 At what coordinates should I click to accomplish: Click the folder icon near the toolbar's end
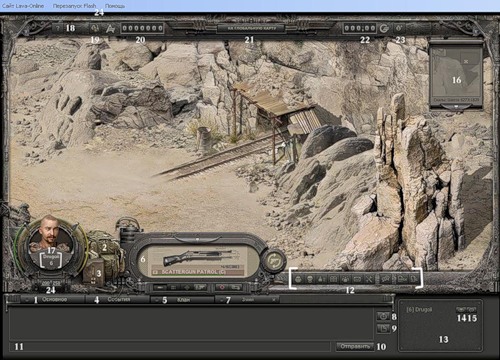coord(402,279)
